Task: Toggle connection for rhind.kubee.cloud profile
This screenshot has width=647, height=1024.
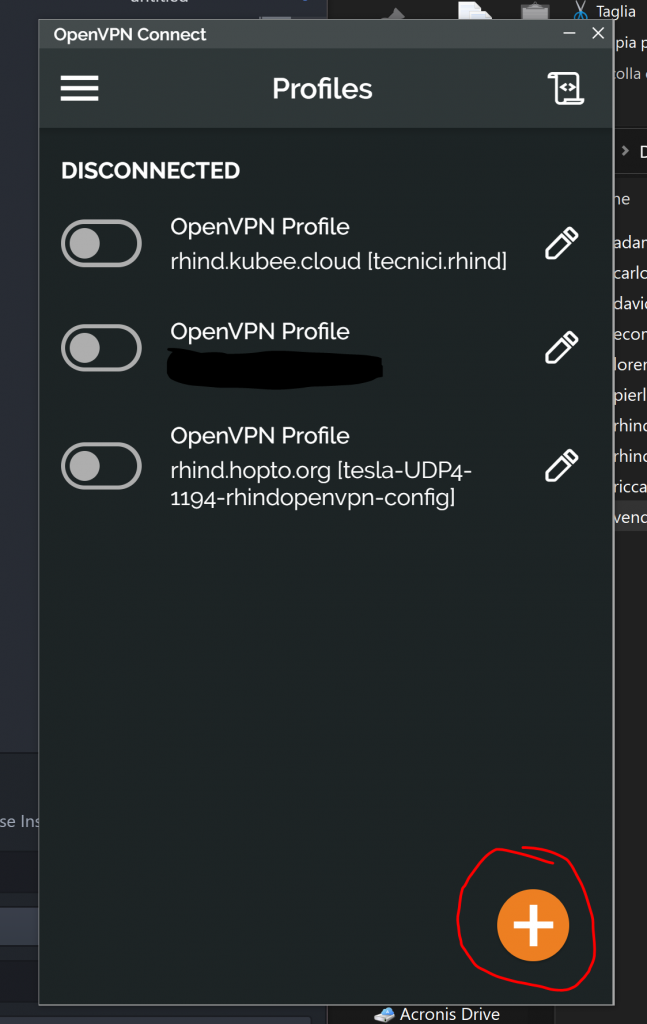Action: pyautogui.click(x=101, y=243)
